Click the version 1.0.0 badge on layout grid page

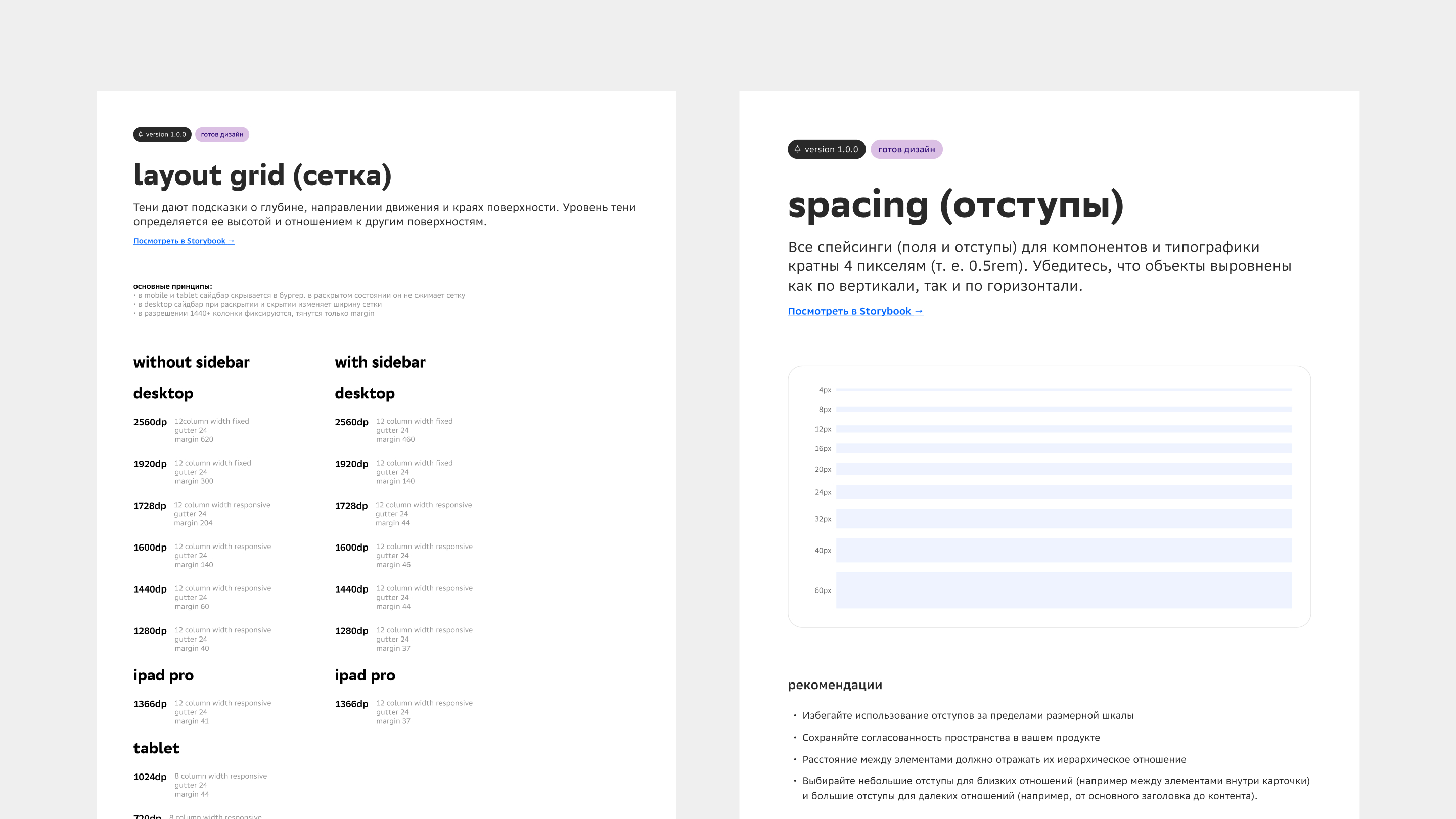point(162,134)
